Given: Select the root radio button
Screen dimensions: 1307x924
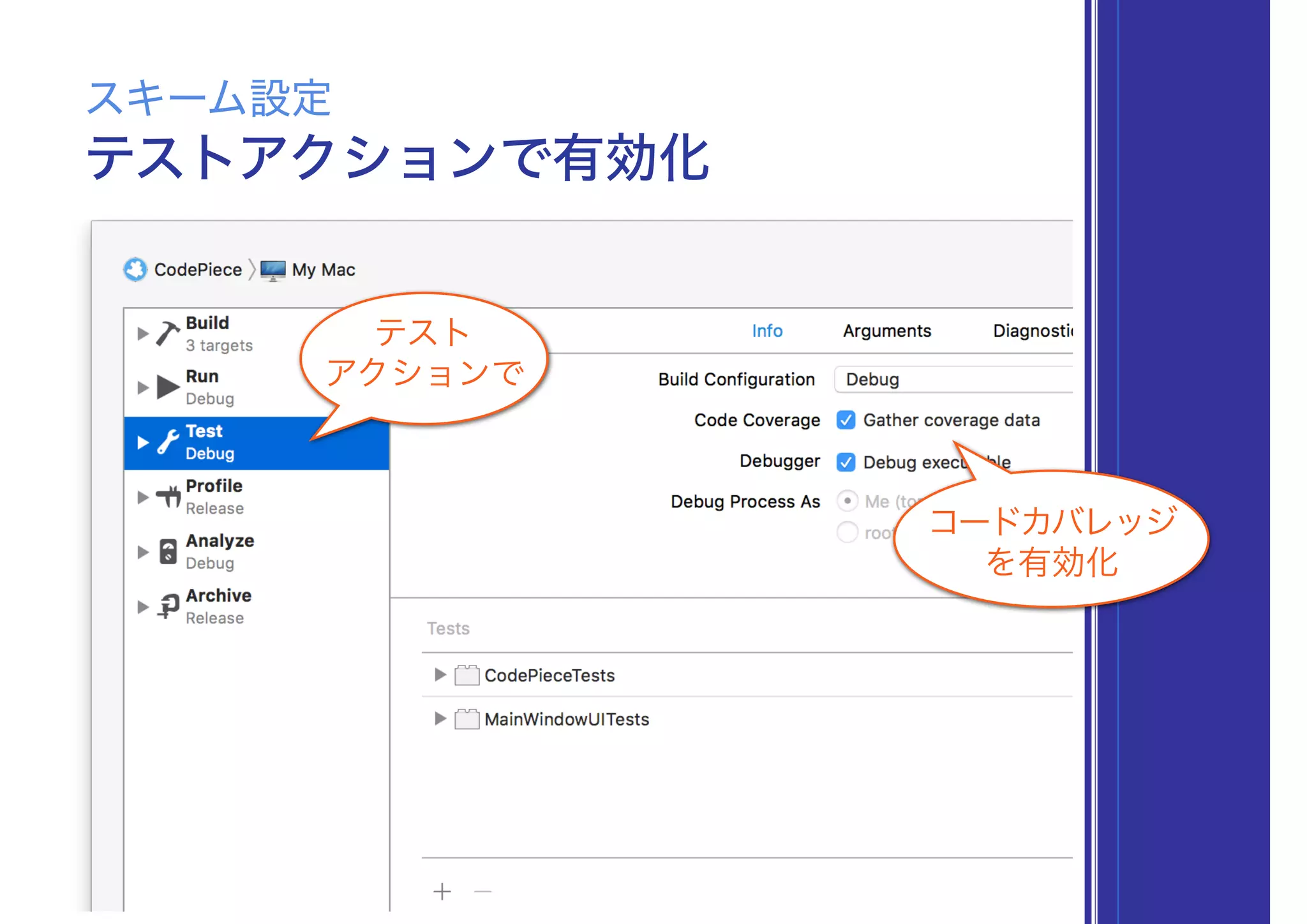Looking at the screenshot, I should (847, 532).
